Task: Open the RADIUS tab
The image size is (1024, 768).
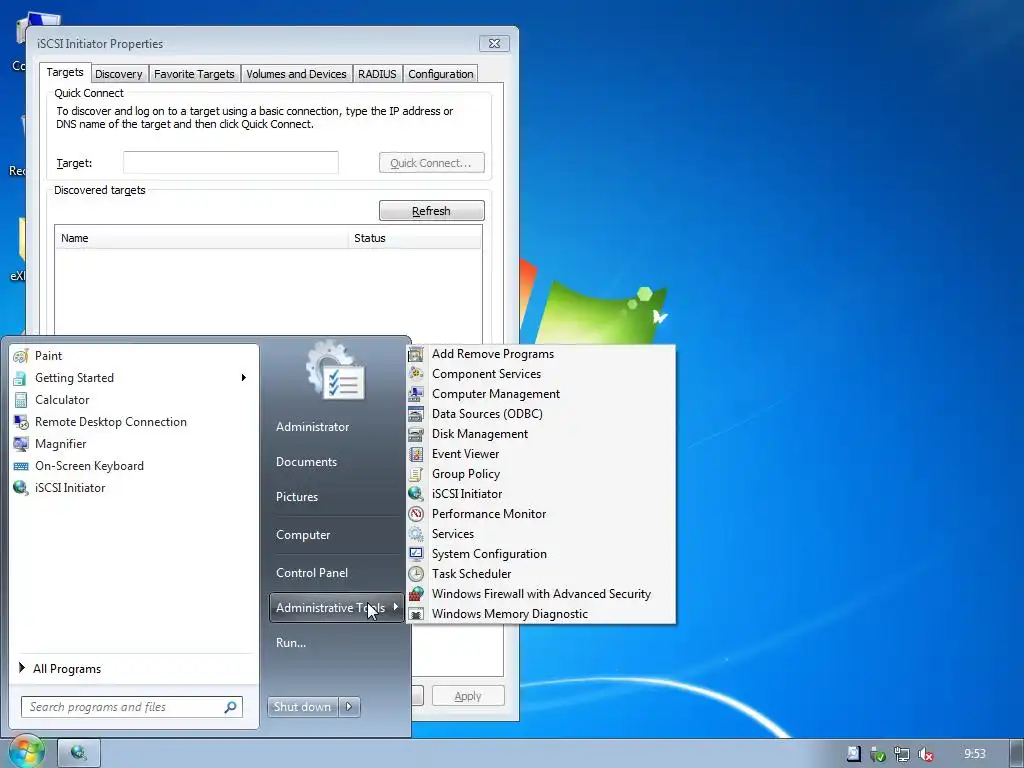Action: click(x=377, y=74)
